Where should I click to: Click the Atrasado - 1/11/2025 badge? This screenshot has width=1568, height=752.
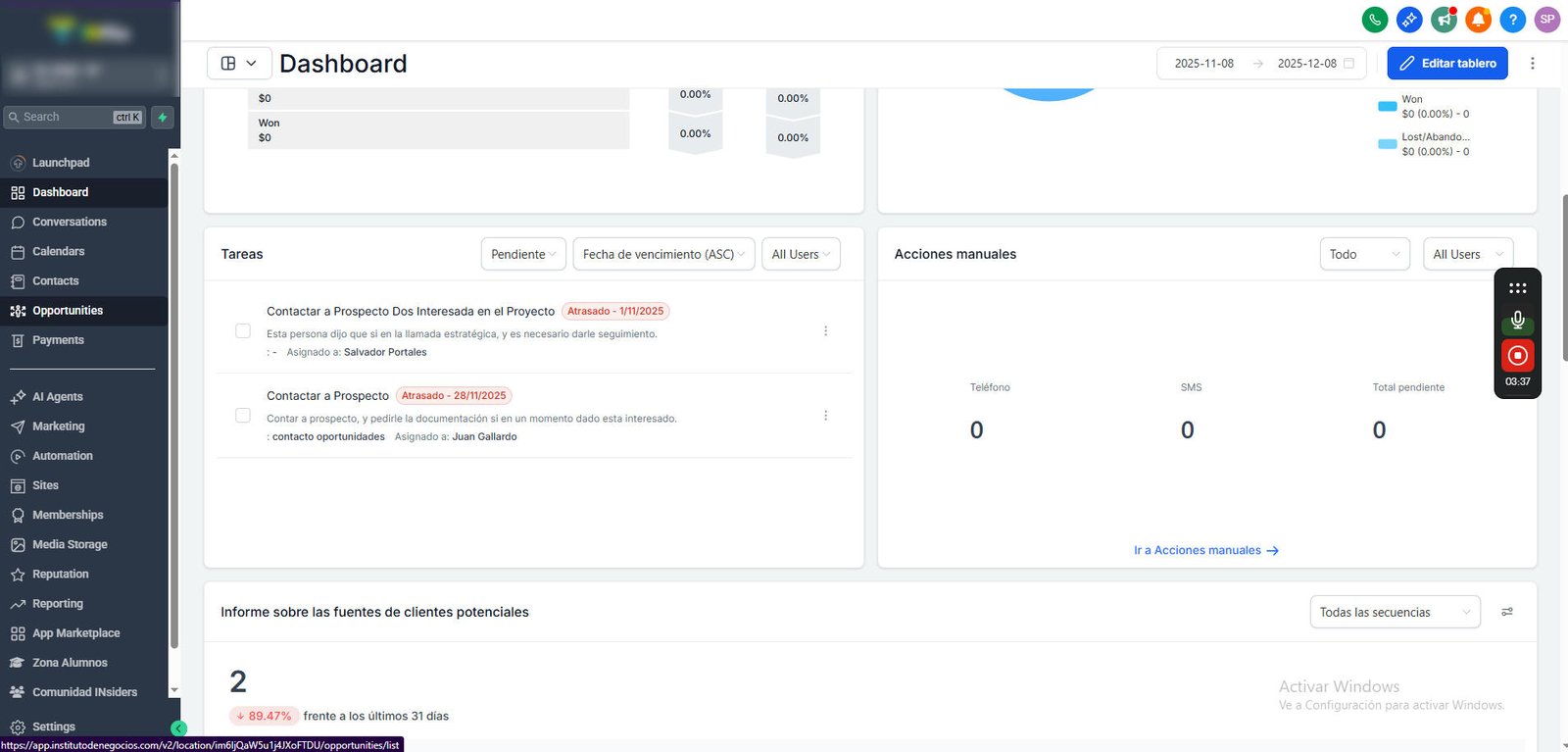[x=615, y=311]
